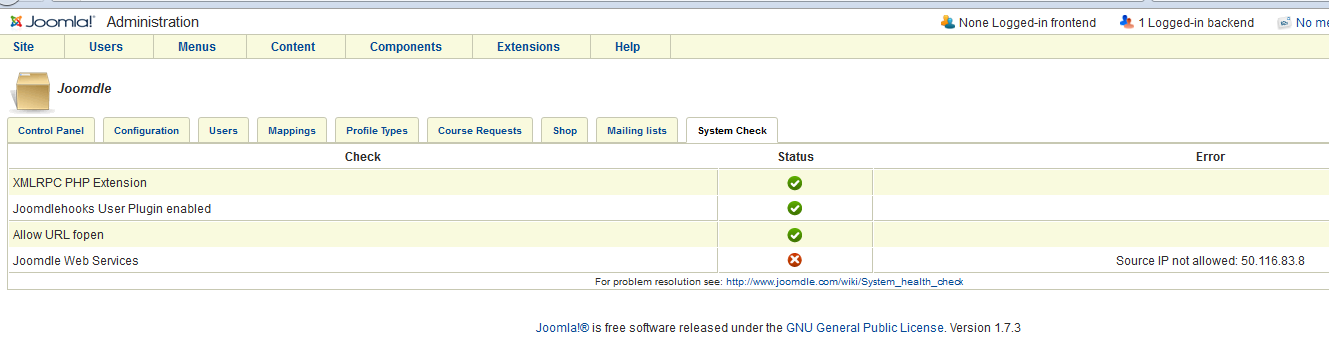Viewport: 1329px width, 364px height.
Task: Open the System_health_check wiki link
Action: tap(844, 282)
